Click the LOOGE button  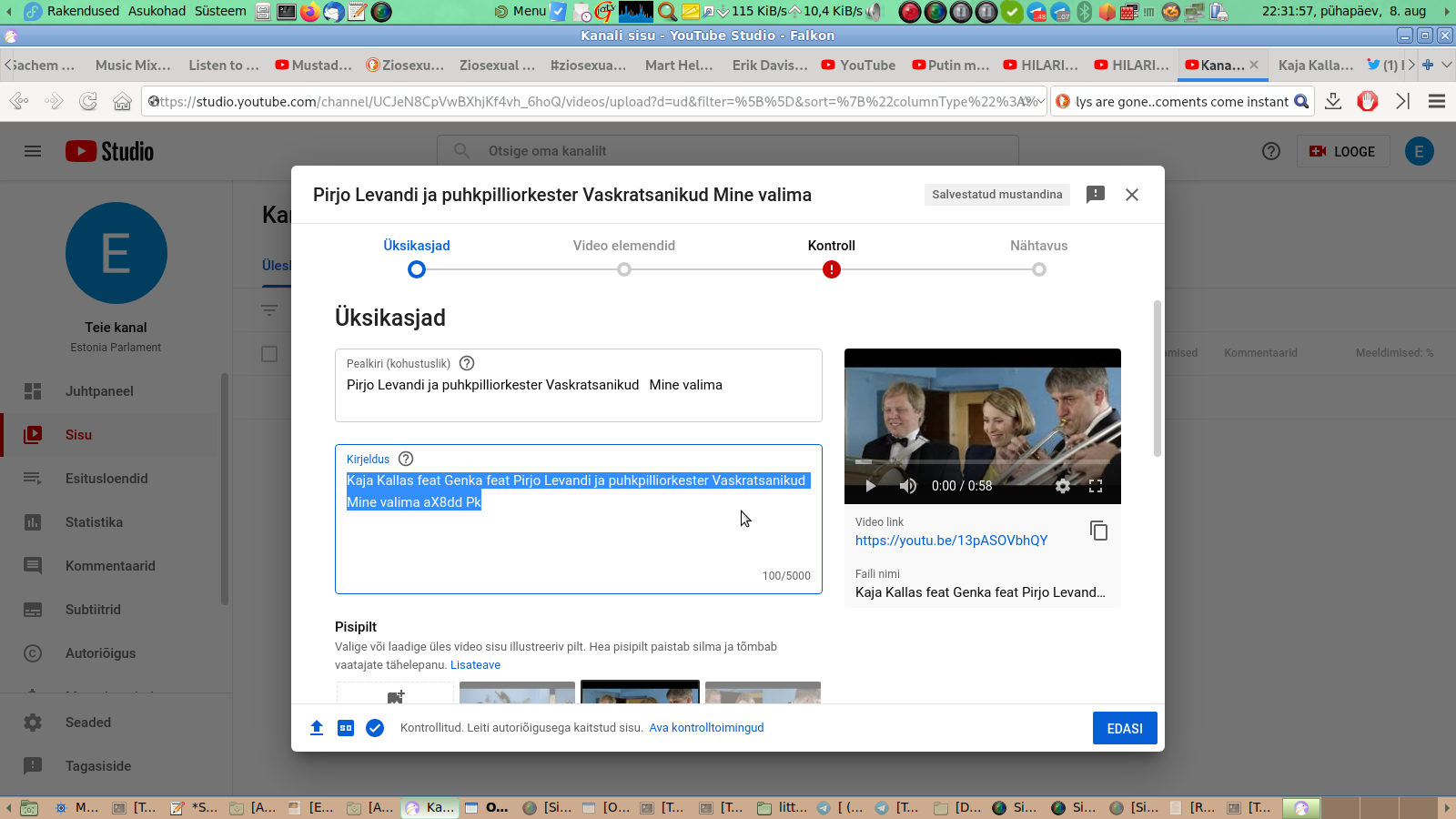1343,151
